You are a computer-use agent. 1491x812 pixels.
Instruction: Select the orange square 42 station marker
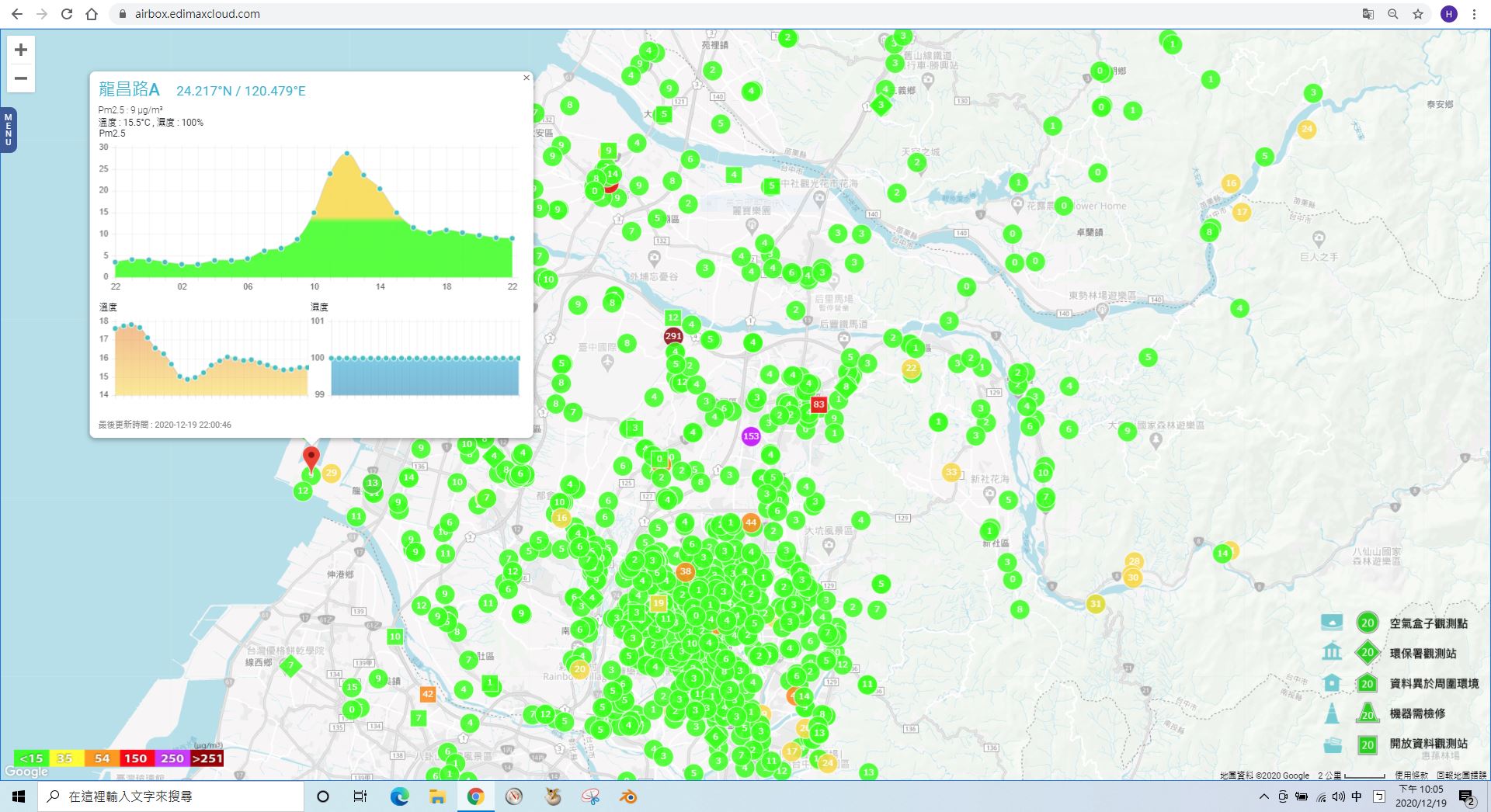[428, 694]
